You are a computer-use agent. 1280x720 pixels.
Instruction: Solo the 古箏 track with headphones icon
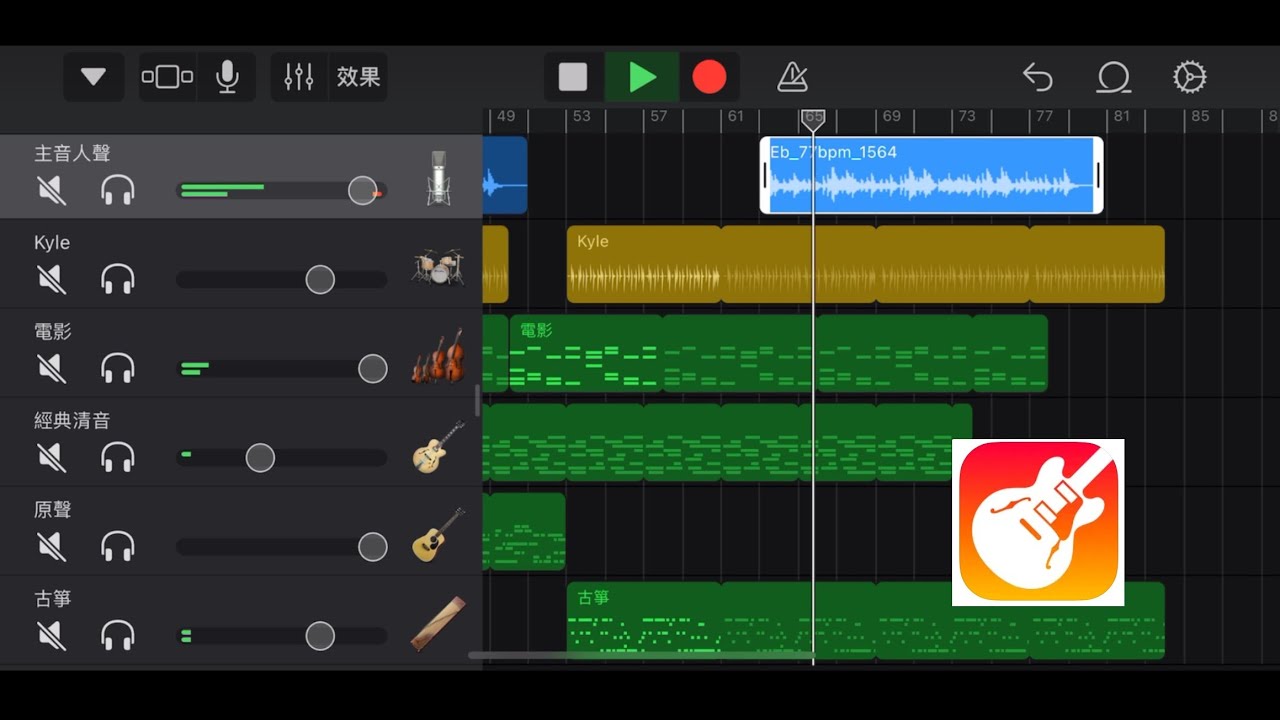click(118, 636)
